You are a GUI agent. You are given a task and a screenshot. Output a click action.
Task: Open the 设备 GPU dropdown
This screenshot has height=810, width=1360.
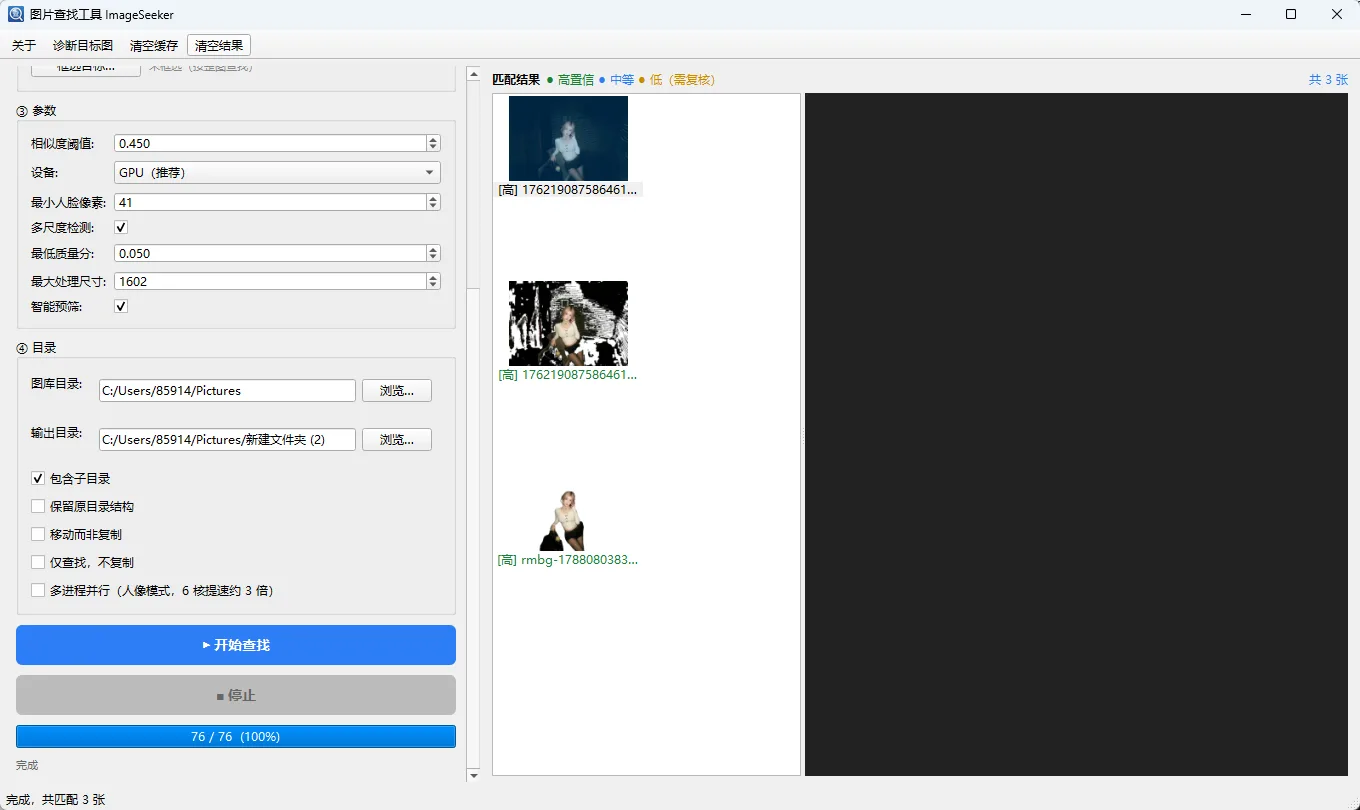coord(277,172)
